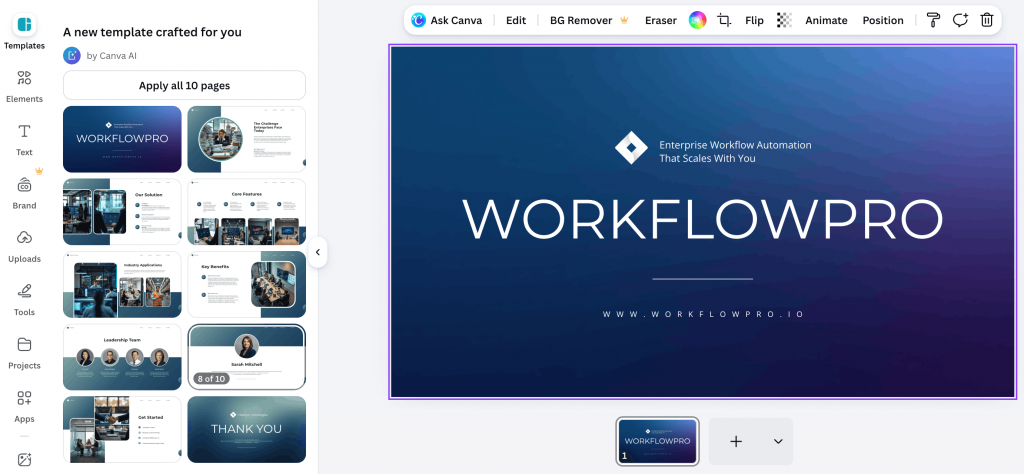Open the Uploads sidebar section
1024x474 pixels.
pyautogui.click(x=24, y=246)
